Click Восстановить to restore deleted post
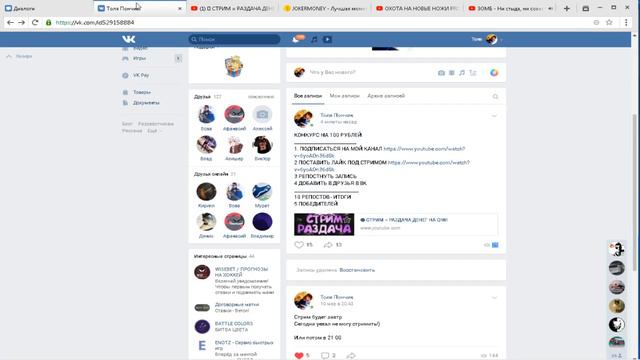 357,270
